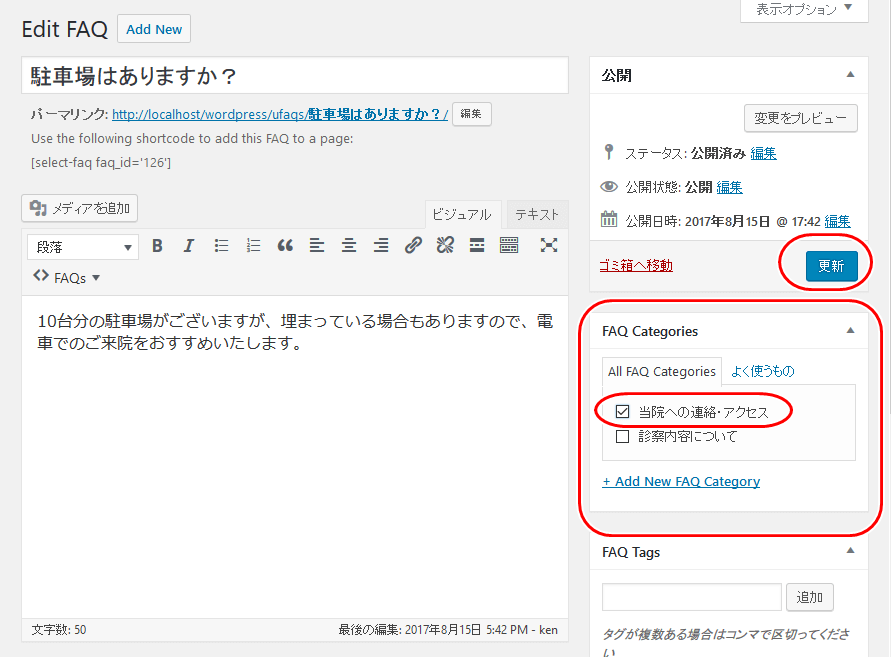This screenshot has height=657, width=891.
Task: Click the 追加 add tag button
Action: point(810,597)
